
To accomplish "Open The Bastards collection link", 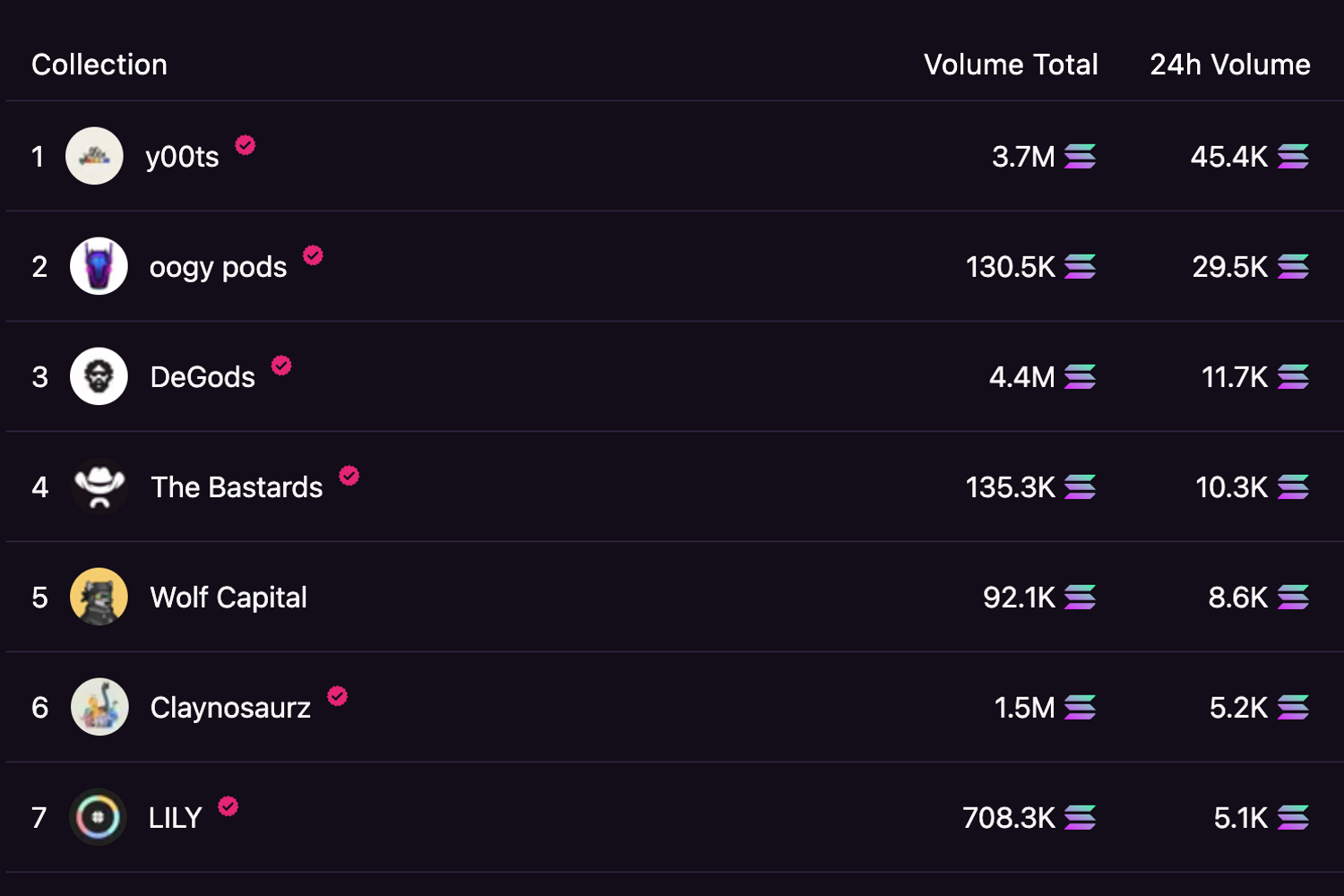I will pyautogui.click(x=237, y=487).
